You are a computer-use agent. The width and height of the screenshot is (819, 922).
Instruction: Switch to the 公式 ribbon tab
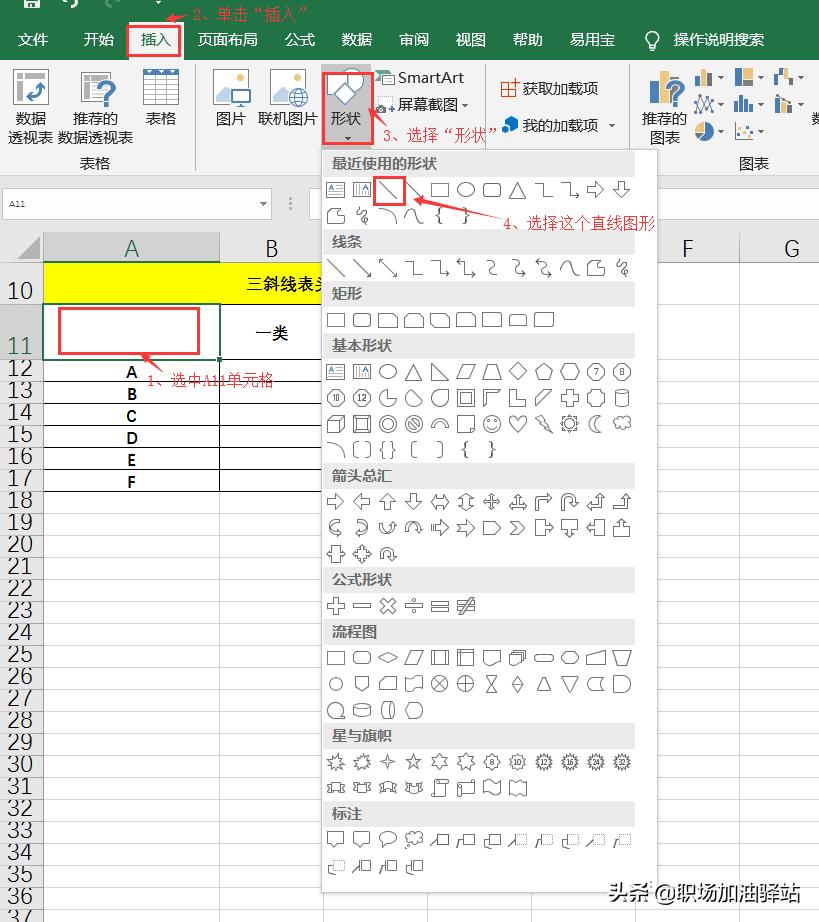tap(302, 40)
